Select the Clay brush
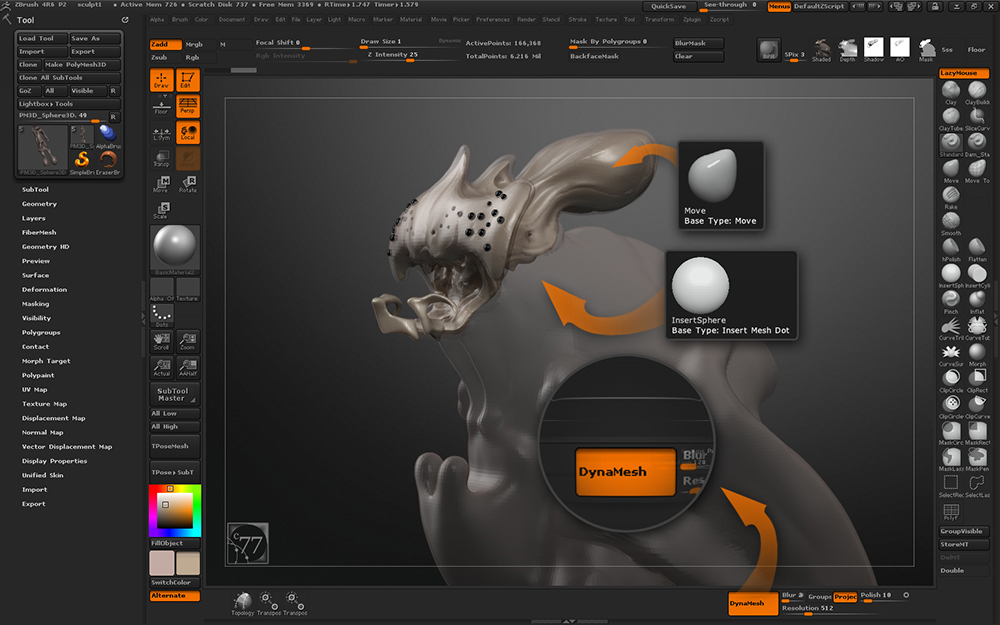The height and width of the screenshot is (625, 1000). coord(951,90)
